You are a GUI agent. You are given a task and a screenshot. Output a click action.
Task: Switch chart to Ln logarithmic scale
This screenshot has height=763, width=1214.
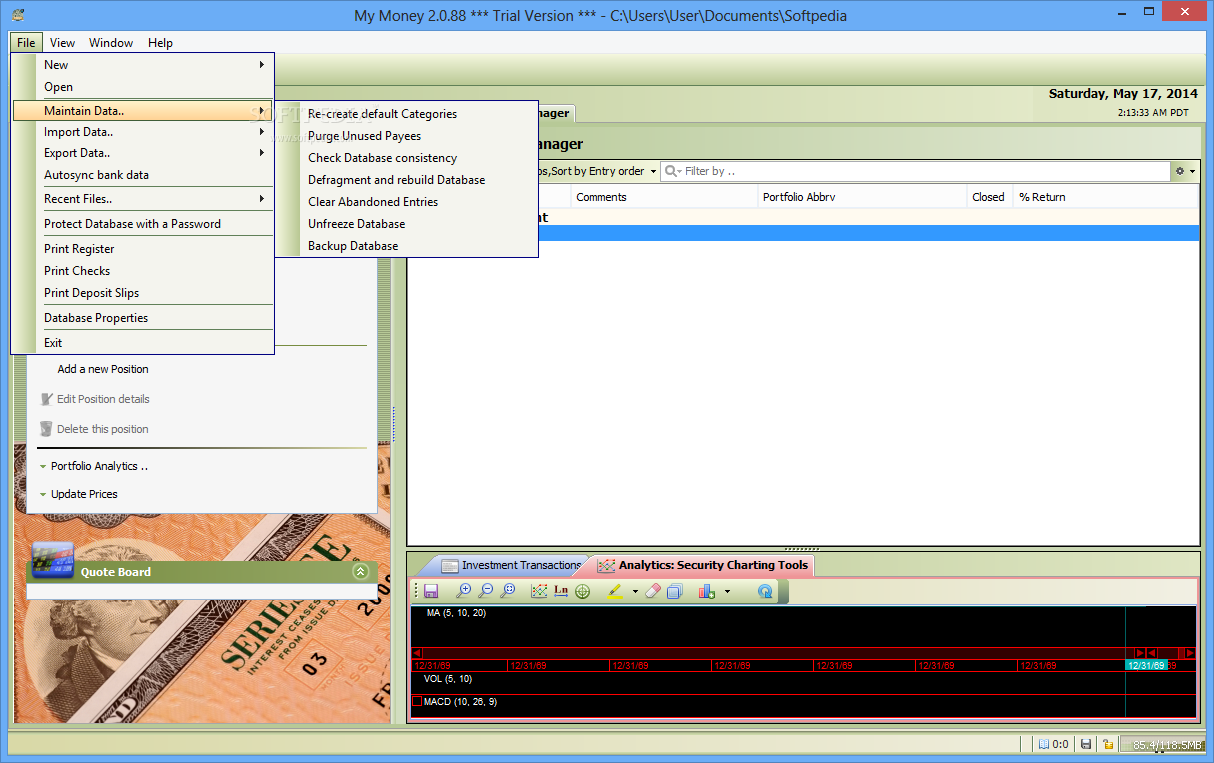pyautogui.click(x=561, y=591)
